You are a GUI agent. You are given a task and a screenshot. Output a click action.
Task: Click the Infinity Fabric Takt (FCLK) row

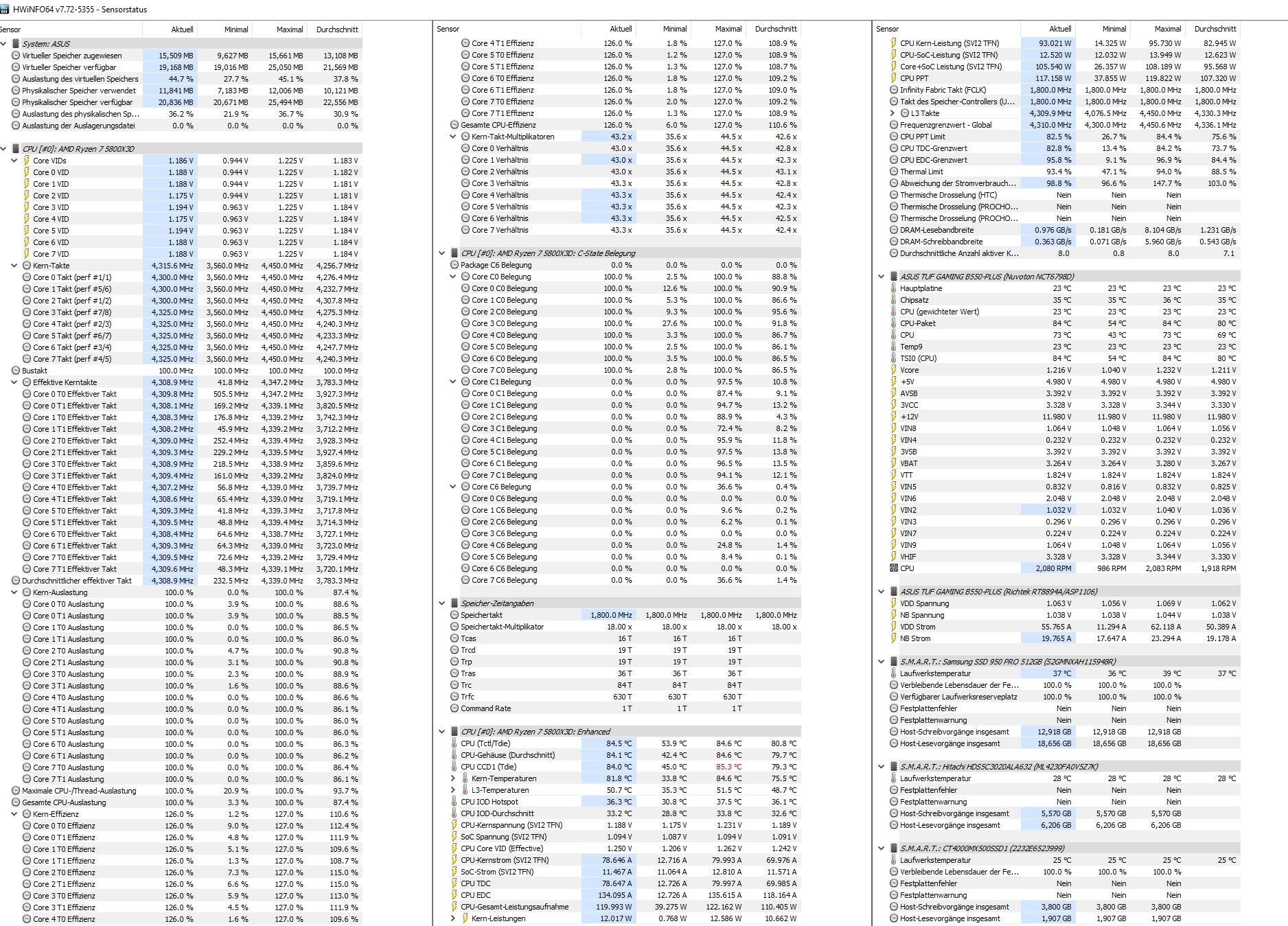tap(1059, 90)
